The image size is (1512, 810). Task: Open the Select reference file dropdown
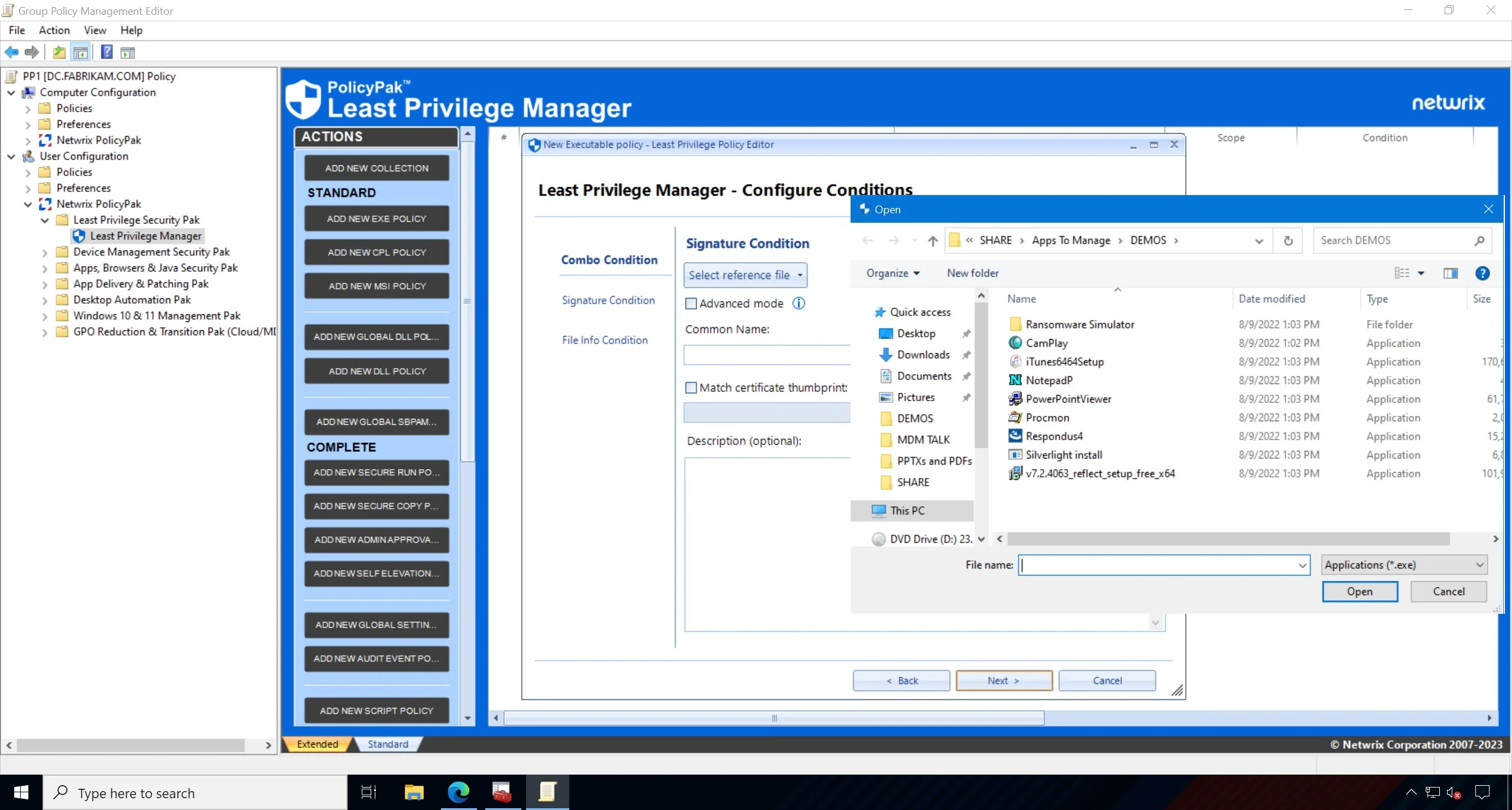[x=745, y=275]
